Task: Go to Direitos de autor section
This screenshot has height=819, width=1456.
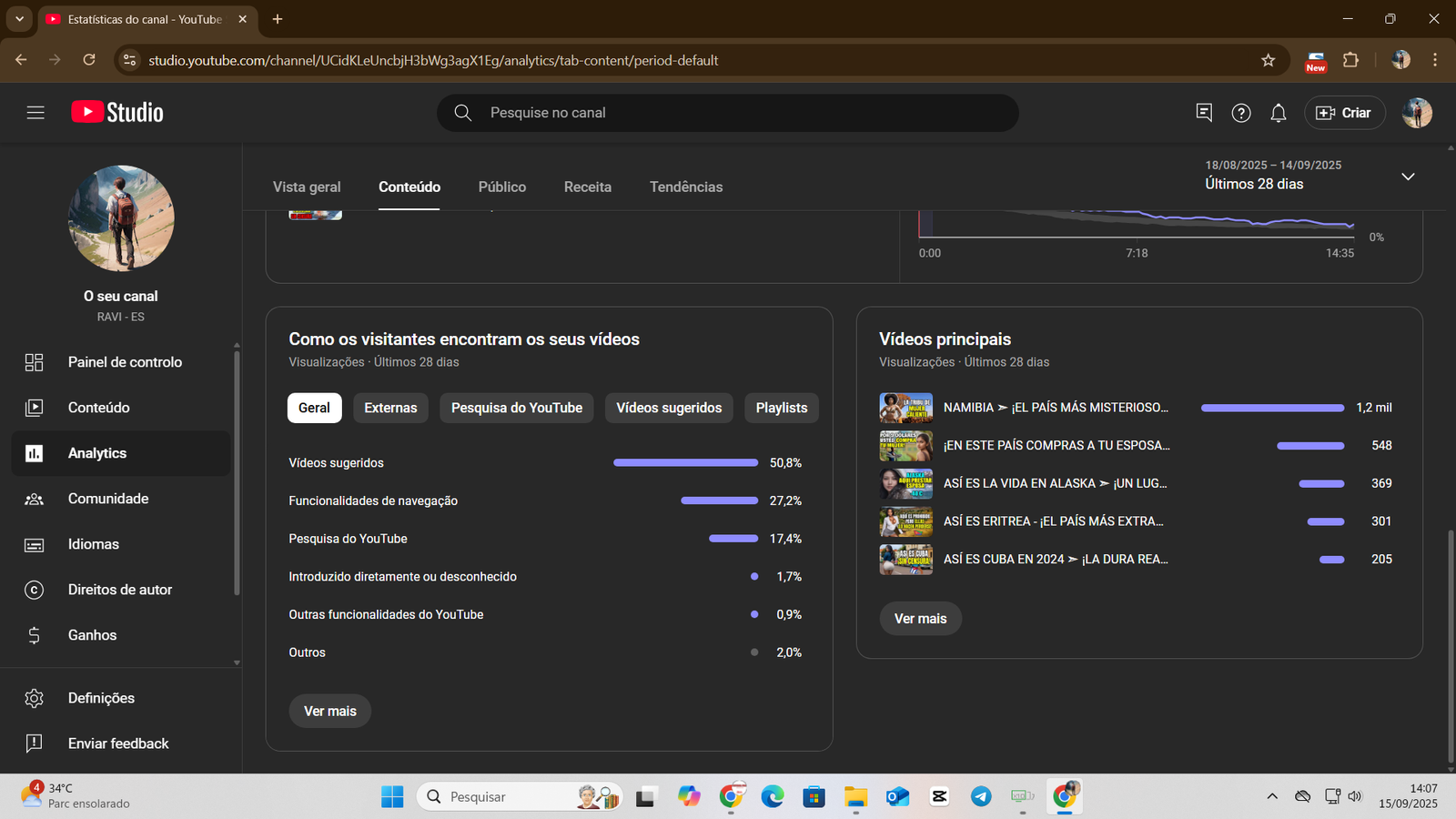Action: pos(119,590)
